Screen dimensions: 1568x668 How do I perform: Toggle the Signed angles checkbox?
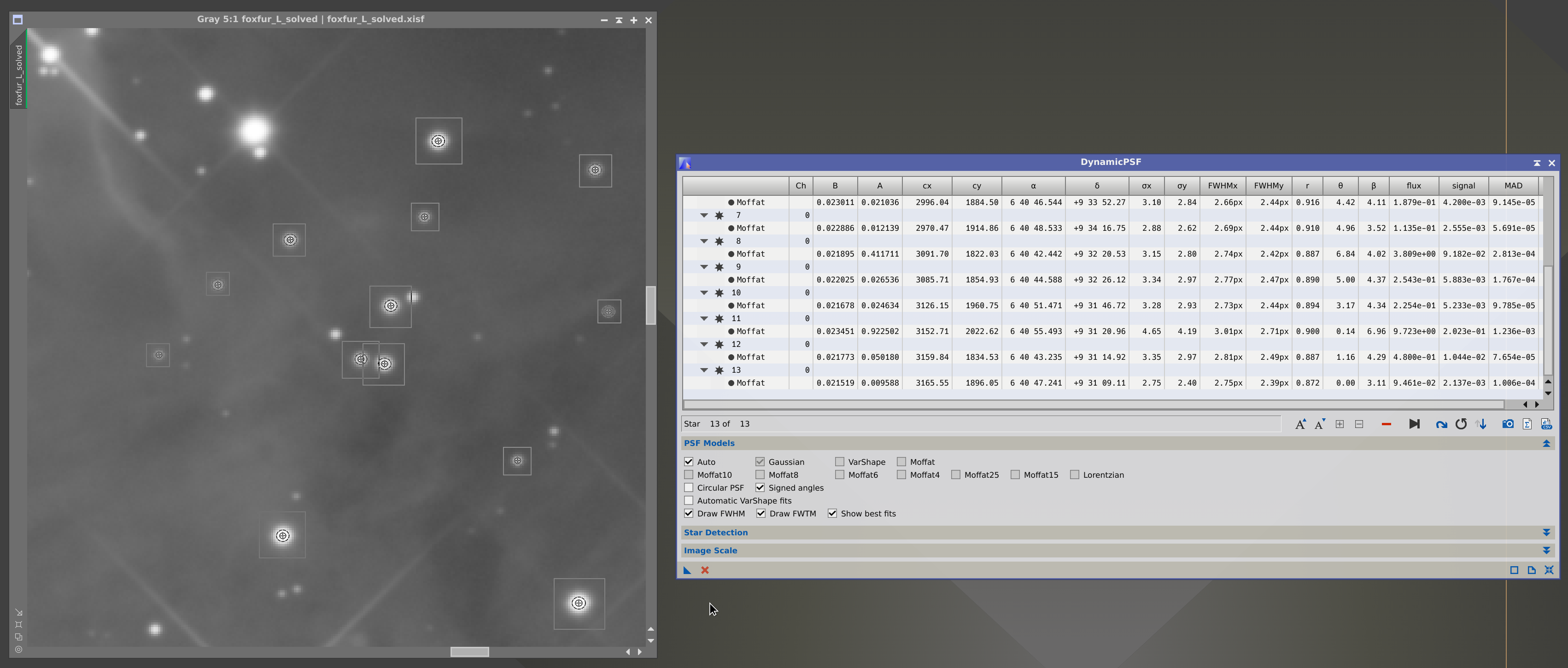[760, 487]
